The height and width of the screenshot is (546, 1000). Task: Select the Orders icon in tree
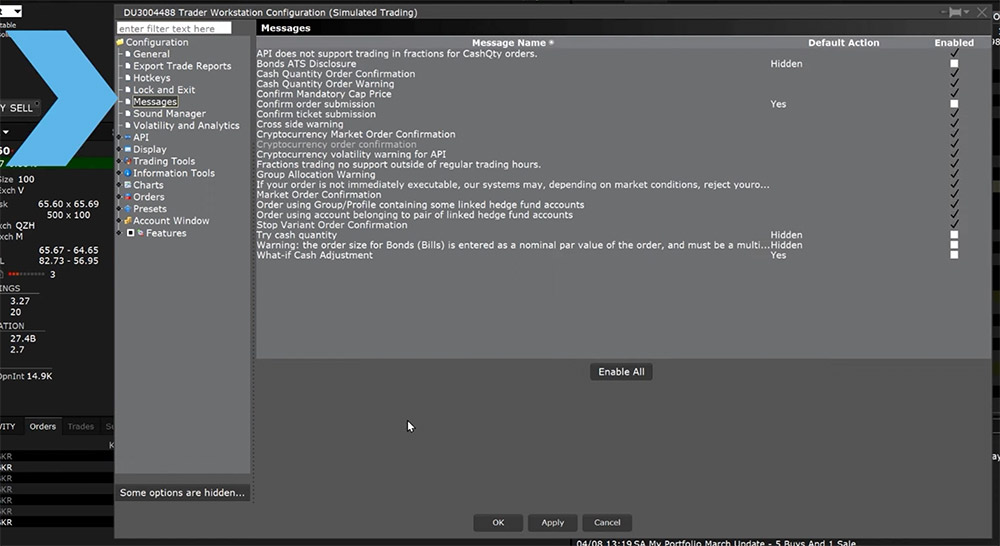pyautogui.click(x=127, y=198)
